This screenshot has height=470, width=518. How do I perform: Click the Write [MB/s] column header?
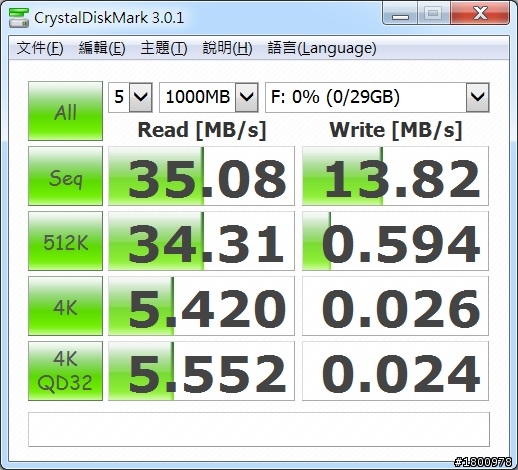point(396,130)
